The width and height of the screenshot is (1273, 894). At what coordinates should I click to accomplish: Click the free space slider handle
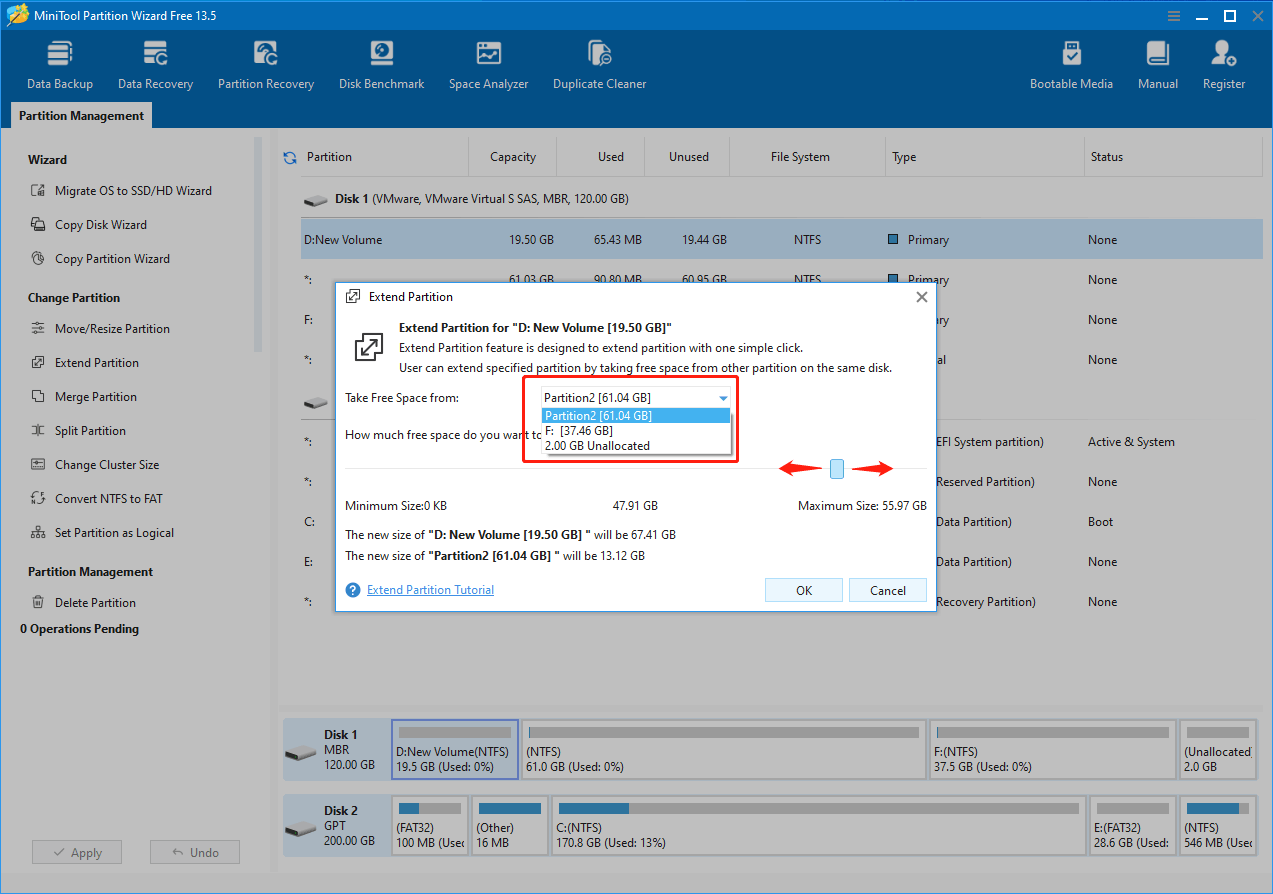(x=836, y=468)
